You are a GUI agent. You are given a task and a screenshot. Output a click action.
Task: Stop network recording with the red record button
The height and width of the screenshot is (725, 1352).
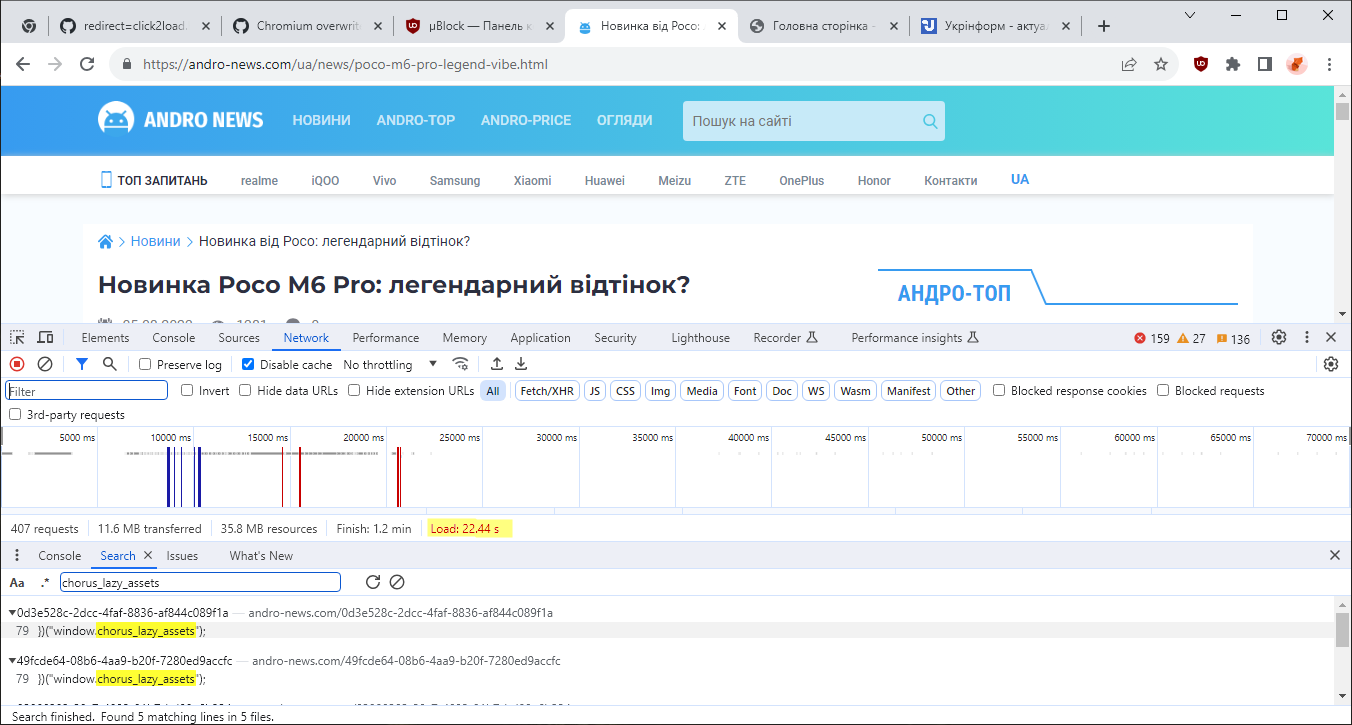click(16, 363)
